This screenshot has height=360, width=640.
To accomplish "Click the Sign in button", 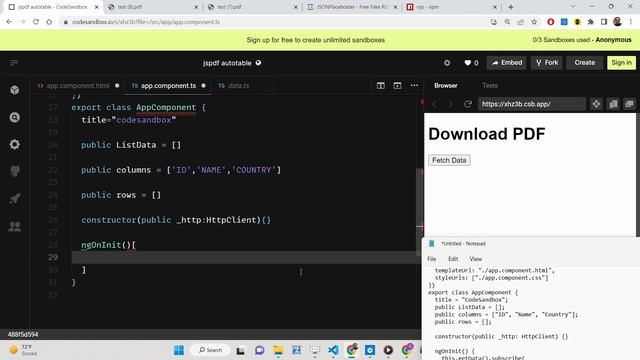I will (621, 63).
